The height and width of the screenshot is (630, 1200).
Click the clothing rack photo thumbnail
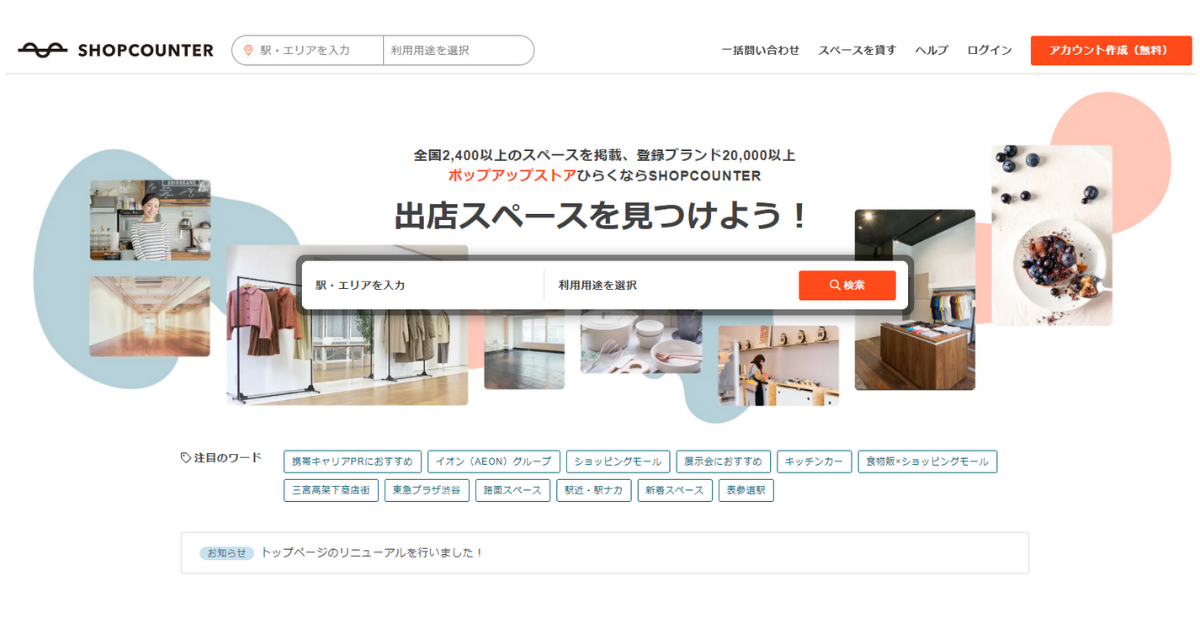347,325
